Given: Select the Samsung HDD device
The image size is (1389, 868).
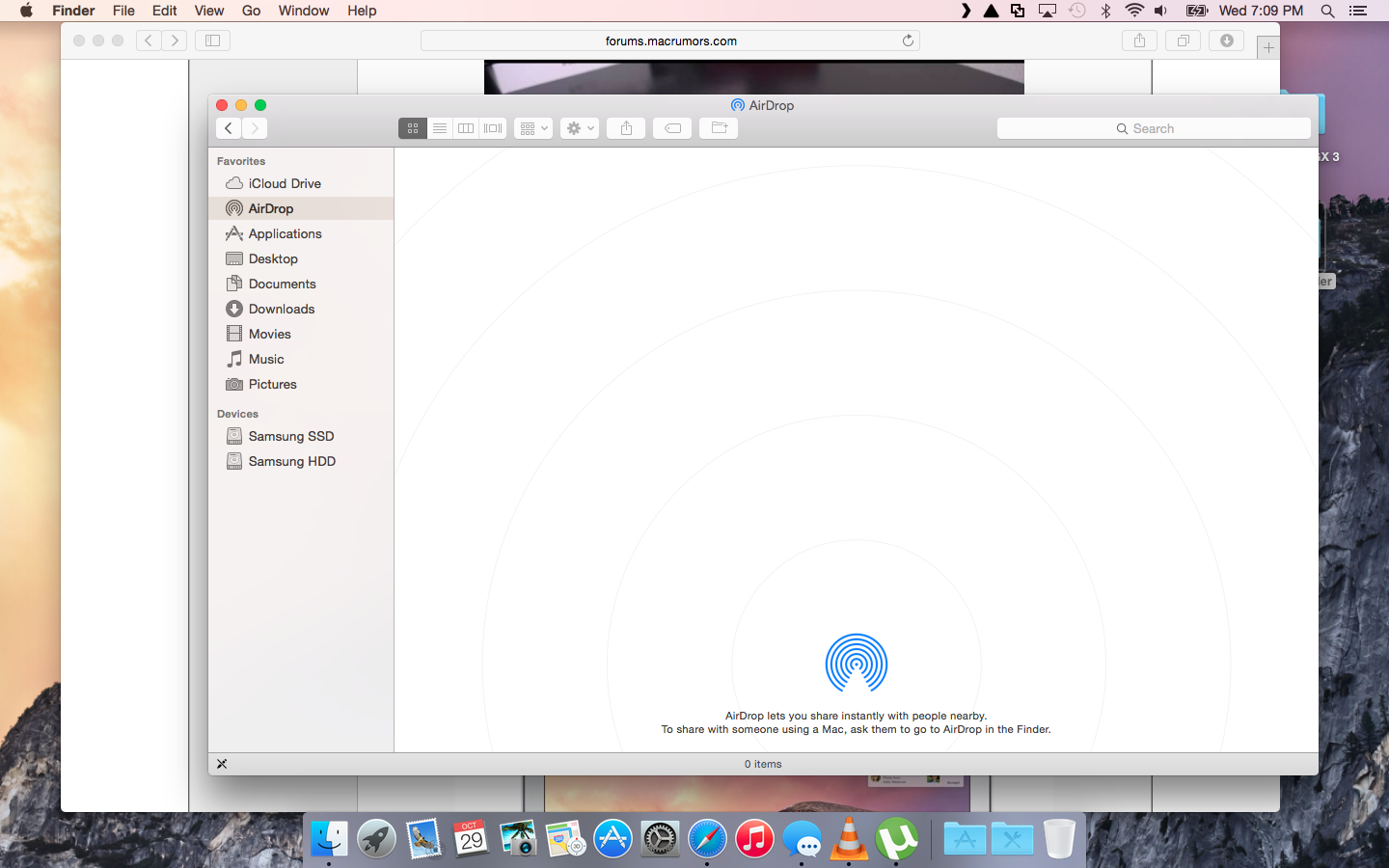Looking at the screenshot, I should [x=301, y=461].
